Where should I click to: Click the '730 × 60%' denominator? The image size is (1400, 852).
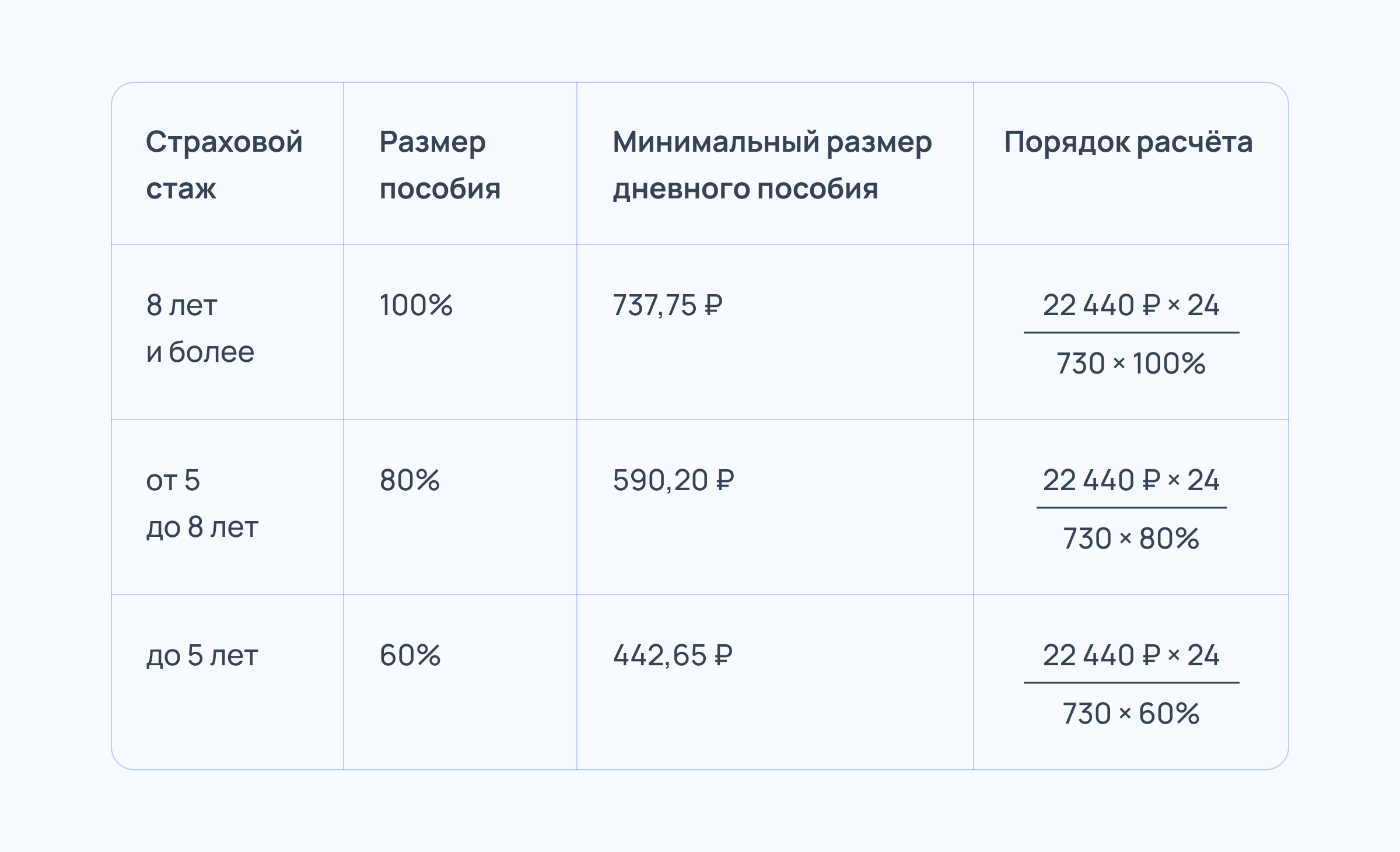(1131, 714)
